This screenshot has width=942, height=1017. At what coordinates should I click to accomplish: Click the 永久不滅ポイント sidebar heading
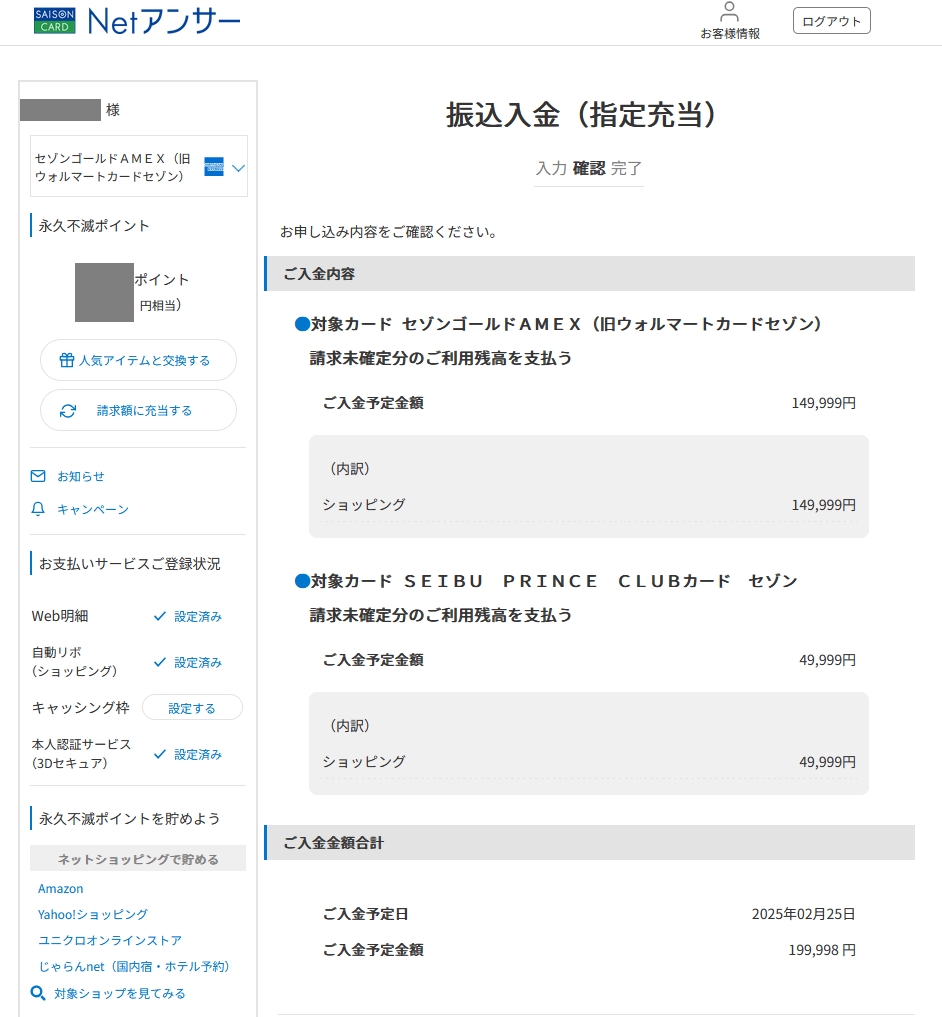[94, 226]
